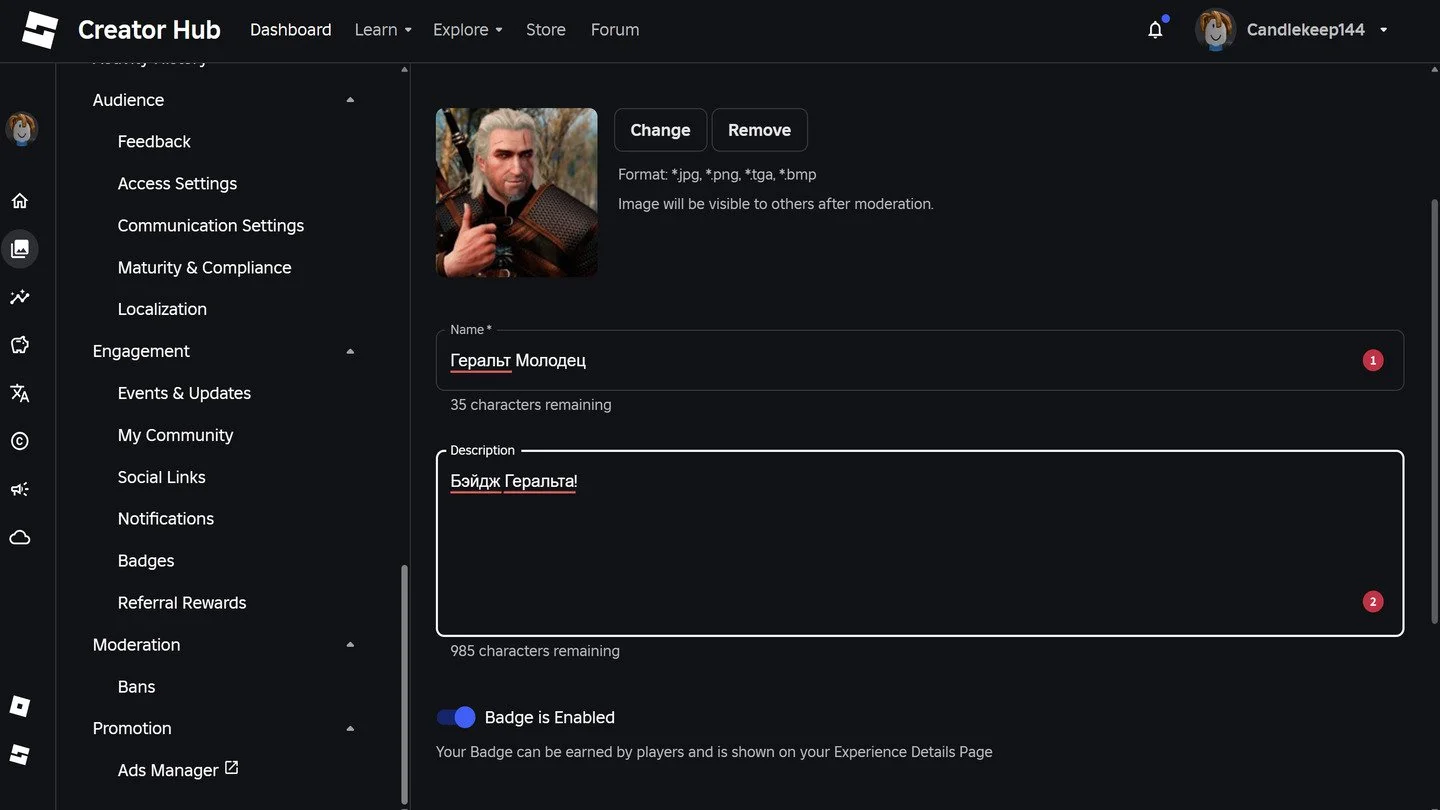Disable the Badge is Enabled switch
This screenshot has height=810, width=1440.
(x=456, y=717)
